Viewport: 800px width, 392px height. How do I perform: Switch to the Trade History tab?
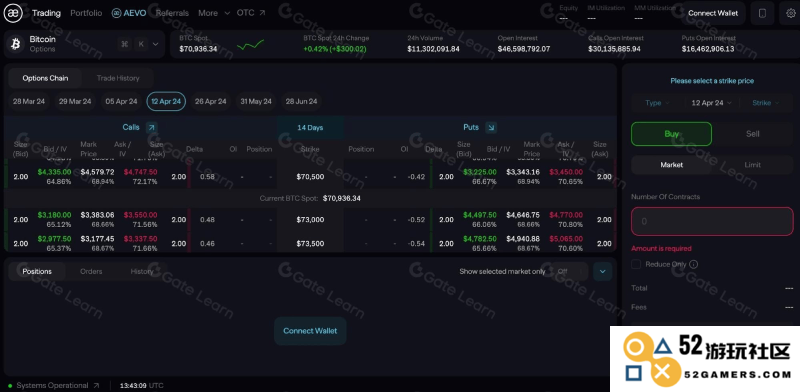point(118,78)
